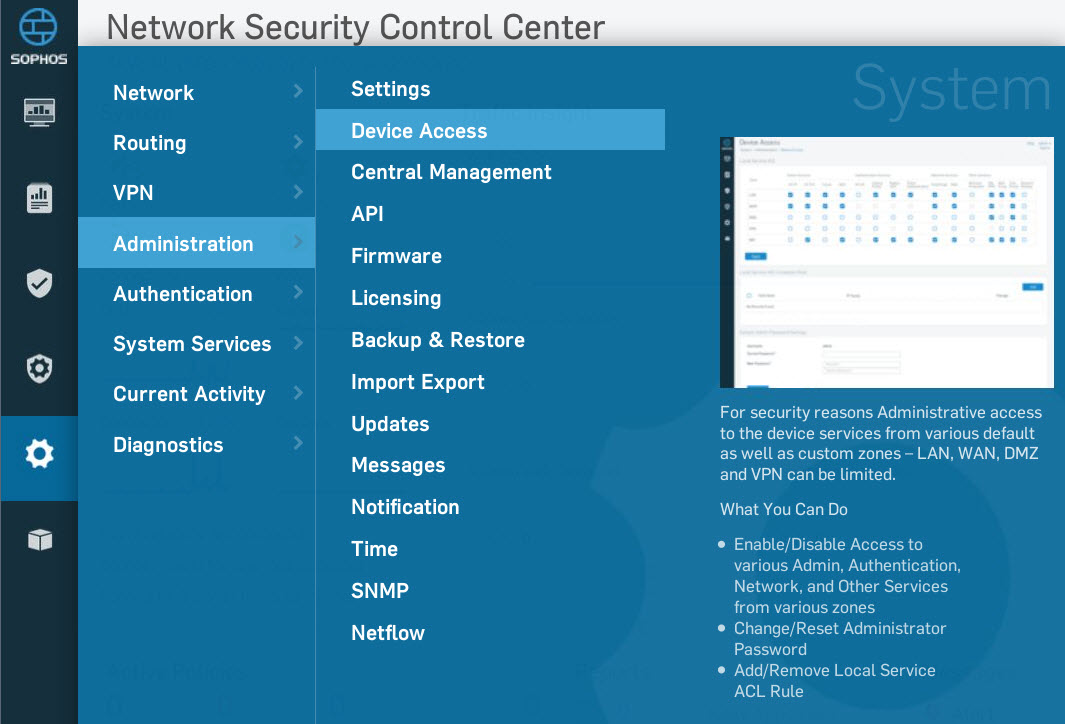The width and height of the screenshot is (1065, 724).
Task: Click the gear System sidebar icon
Action: (x=39, y=456)
